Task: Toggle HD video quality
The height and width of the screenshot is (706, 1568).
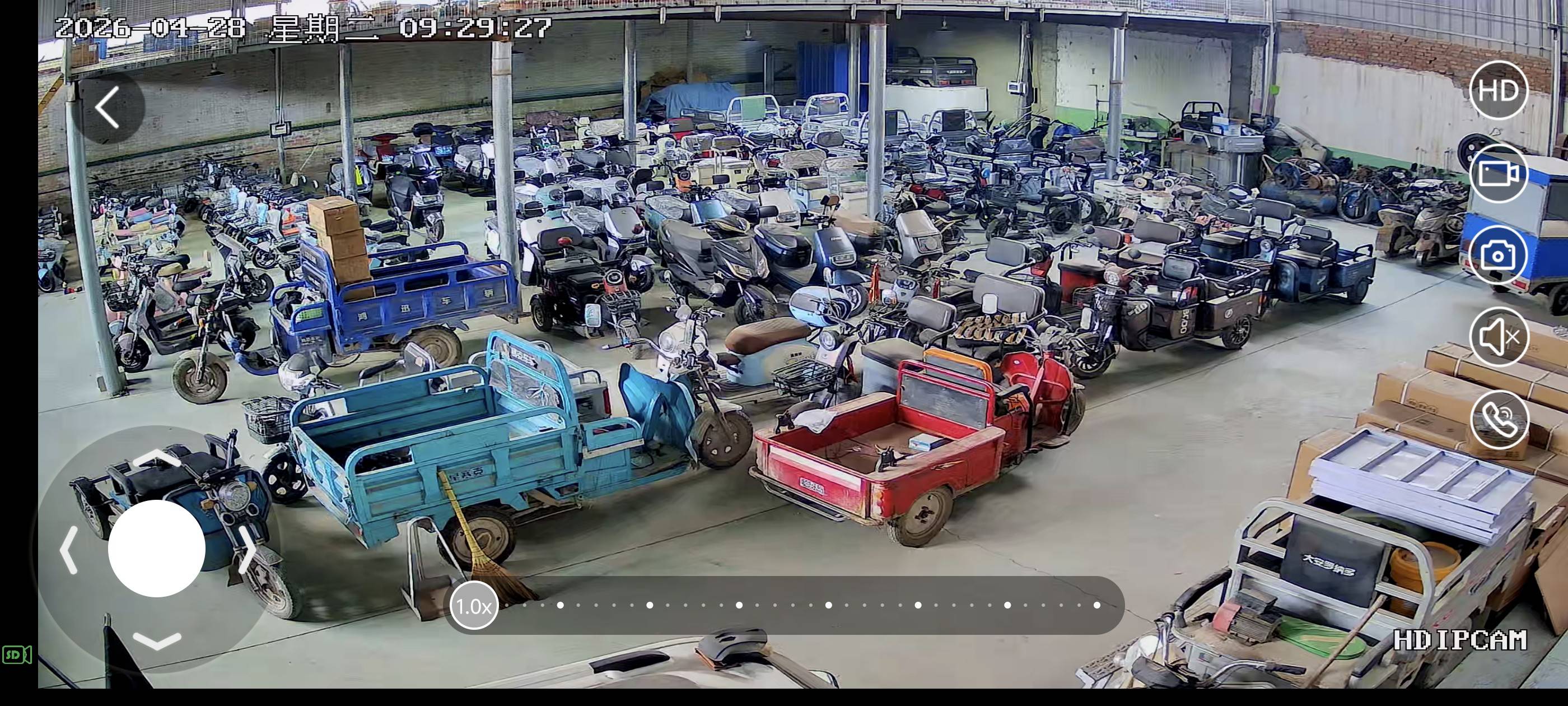Action: click(x=1498, y=91)
